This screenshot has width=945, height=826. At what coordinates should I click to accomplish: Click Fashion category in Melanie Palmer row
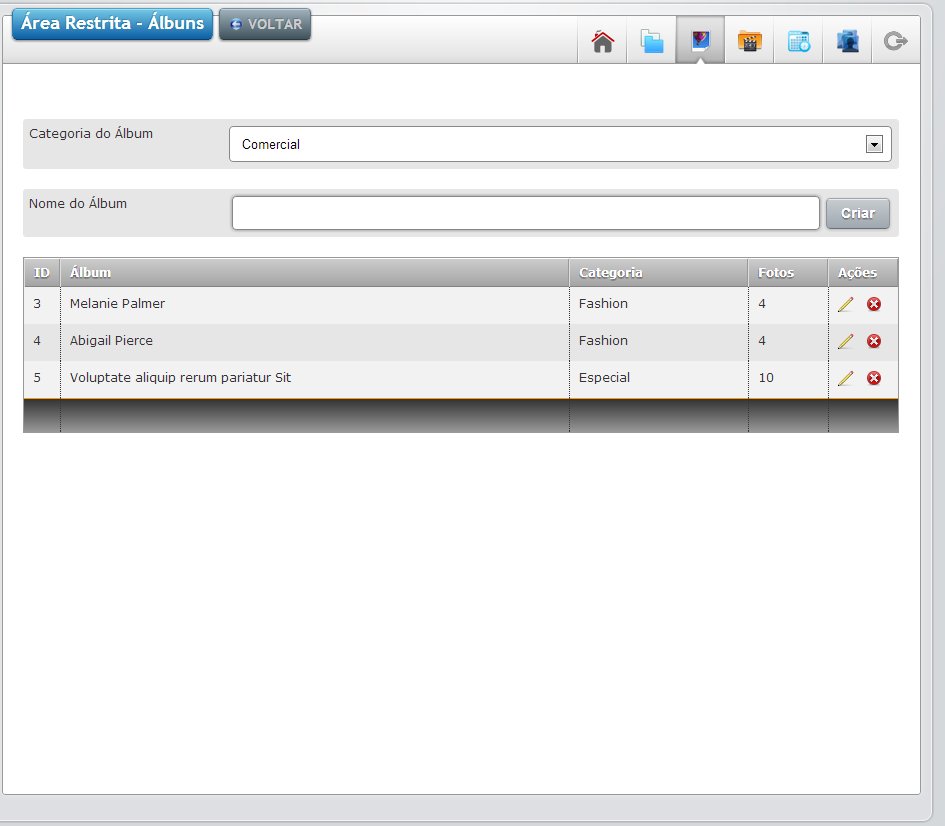click(x=603, y=304)
